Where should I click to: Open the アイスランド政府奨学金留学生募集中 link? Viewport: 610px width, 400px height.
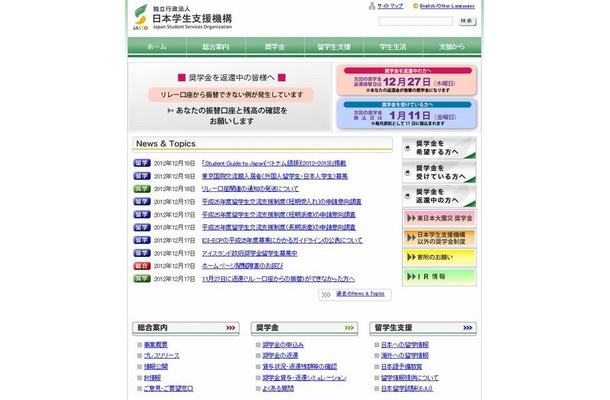[249, 253]
